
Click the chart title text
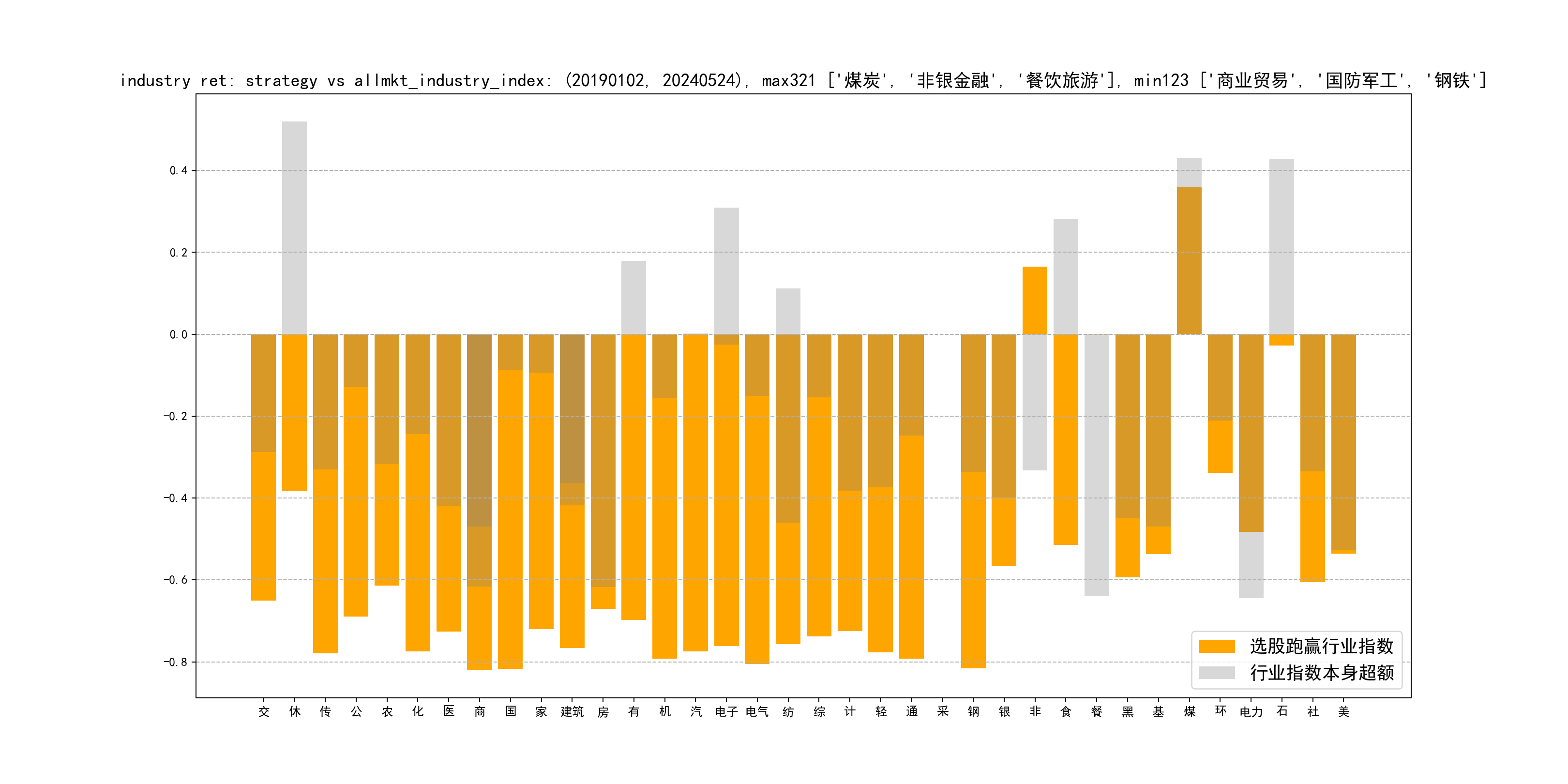(802, 80)
